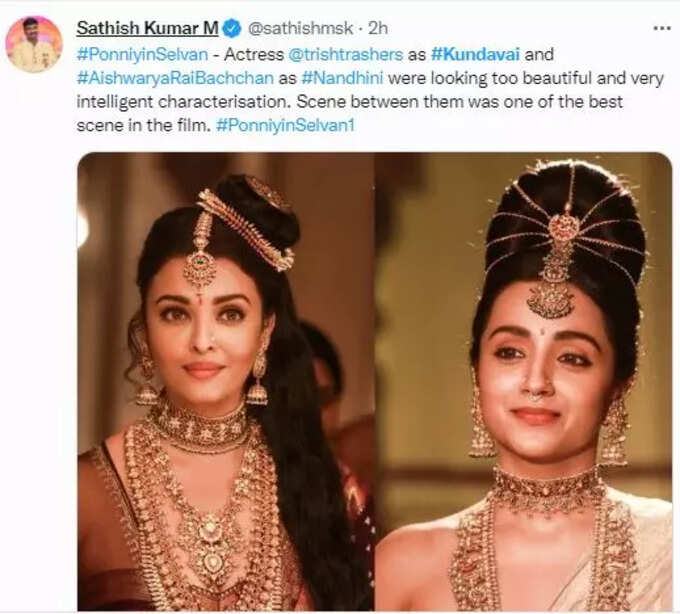Open the right photo with tall bun
680x614 pixels.
pyautogui.click(x=523, y=381)
